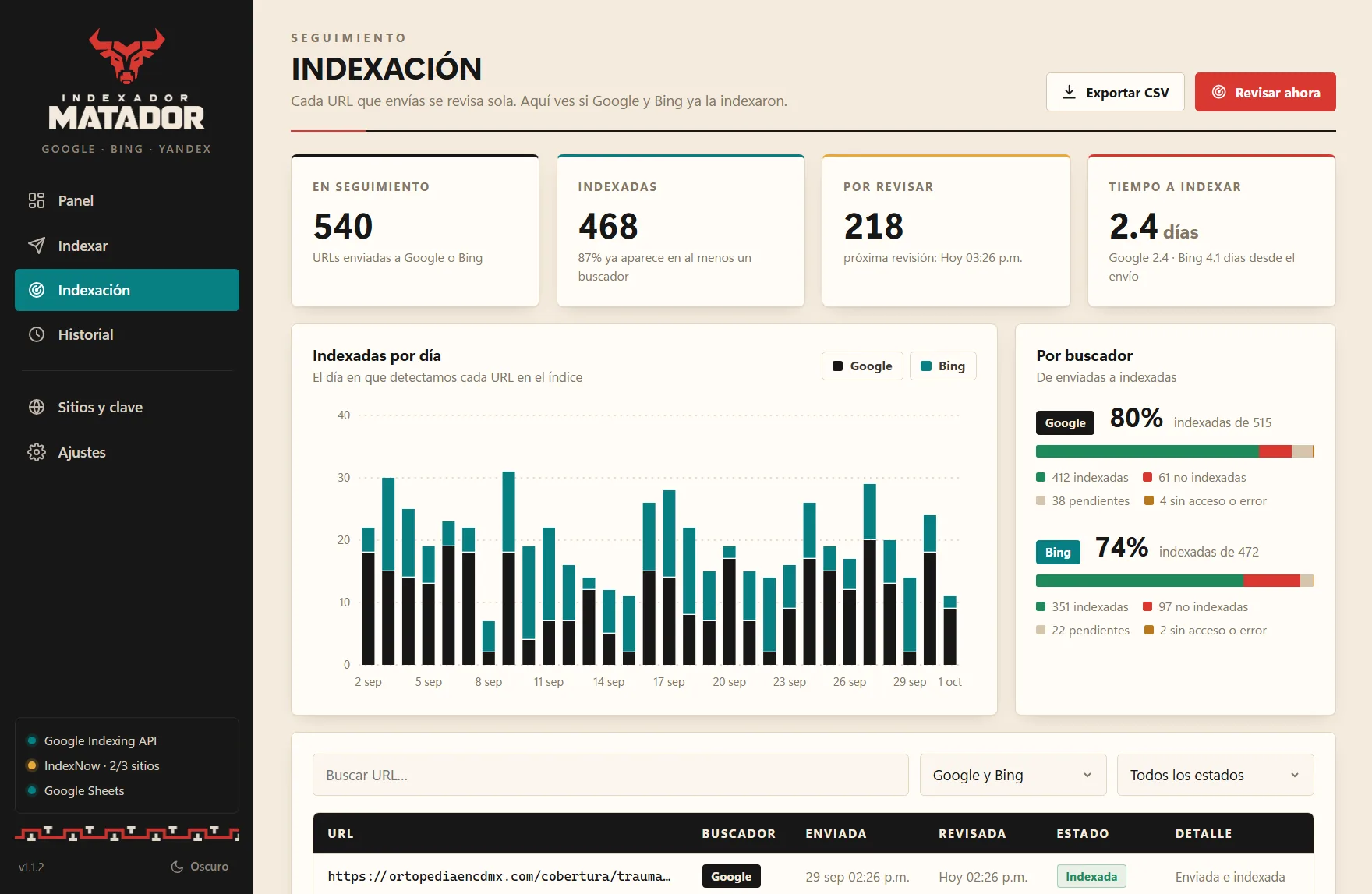Click the green '351 indexadas' legend swatch

pyautogui.click(x=1041, y=606)
